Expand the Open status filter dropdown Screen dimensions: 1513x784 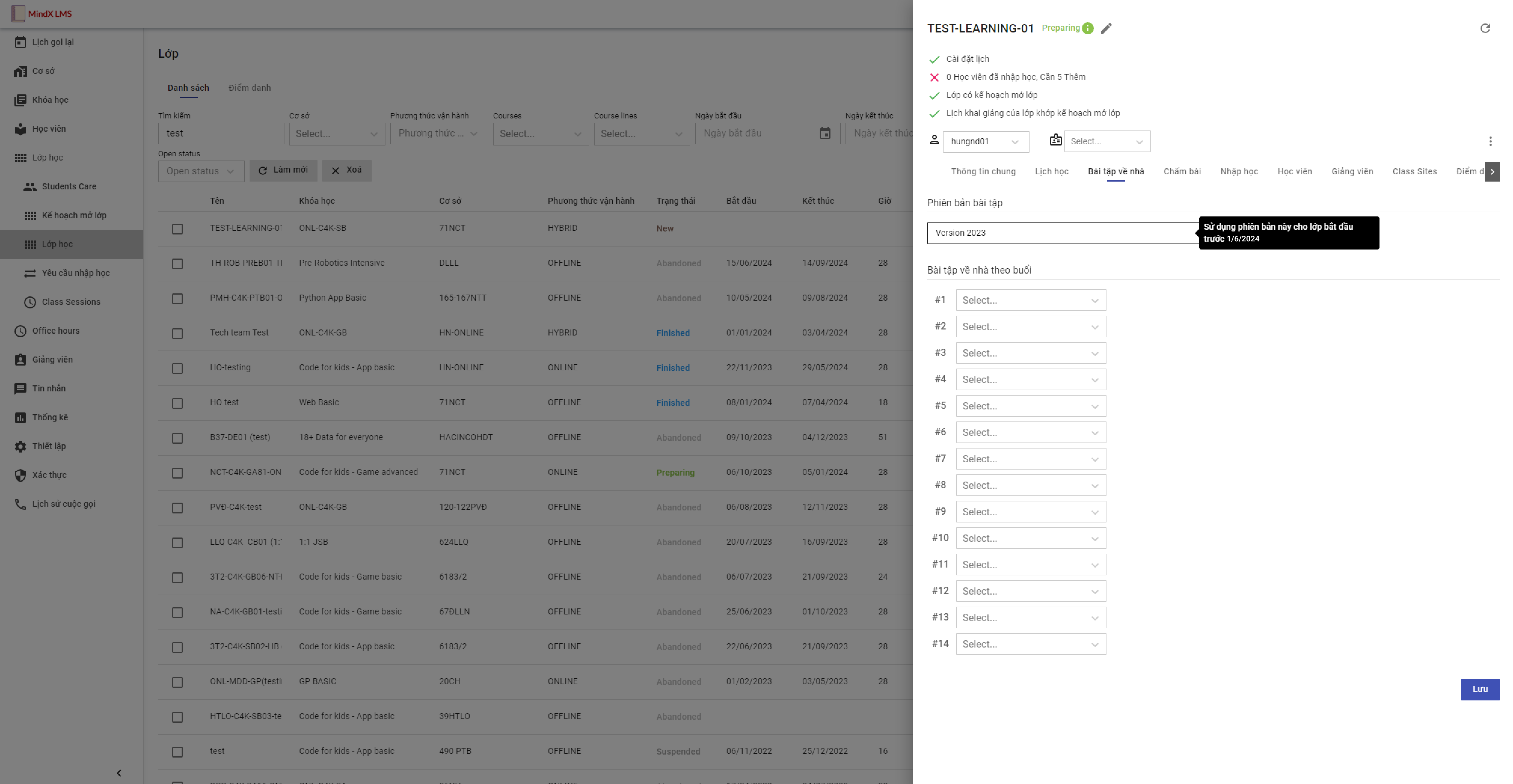pyautogui.click(x=201, y=171)
